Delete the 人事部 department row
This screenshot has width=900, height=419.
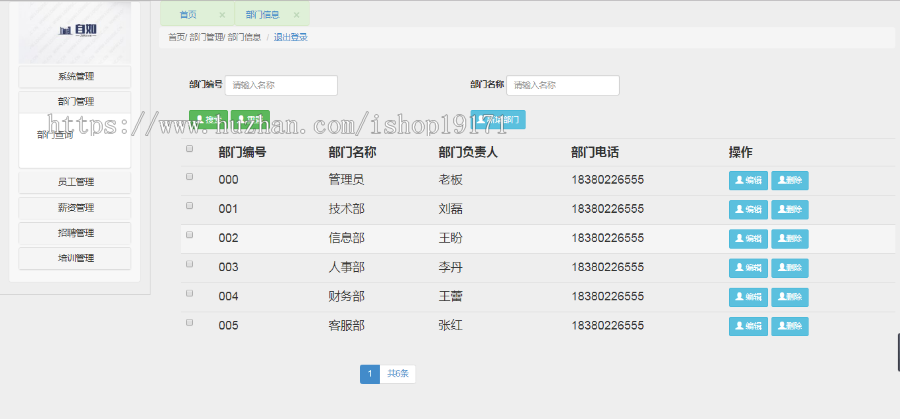(x=790, y=268)
